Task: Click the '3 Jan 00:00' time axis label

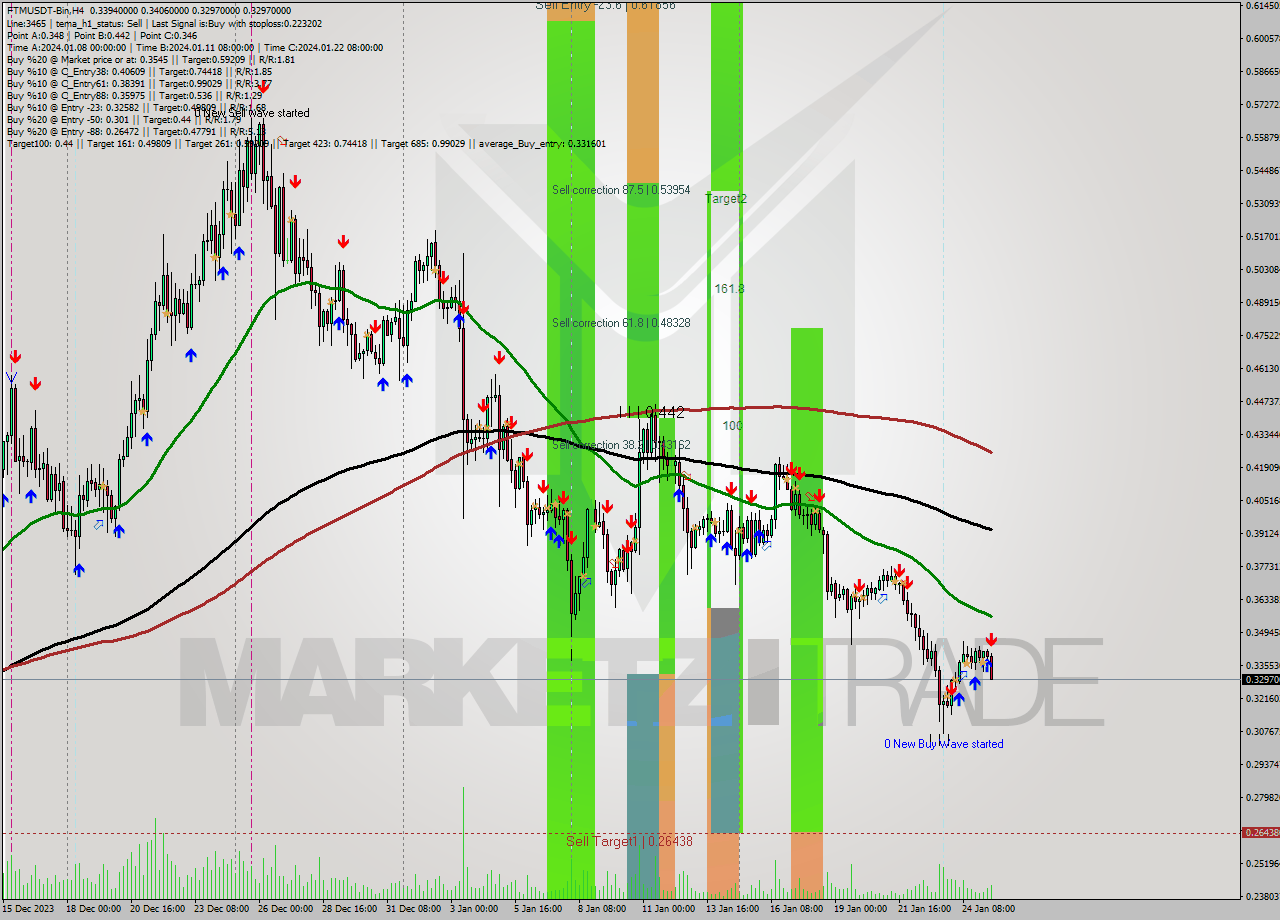Action: pos(474,909)
